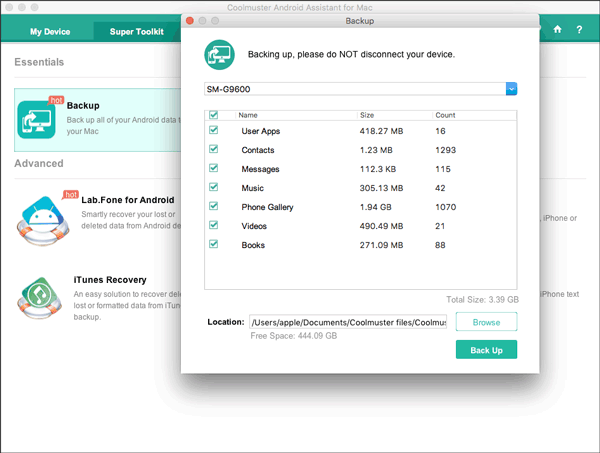This screenshot has height=453, width=600.
Task: Switch to the My Device tab
Action: coord(50,32)
